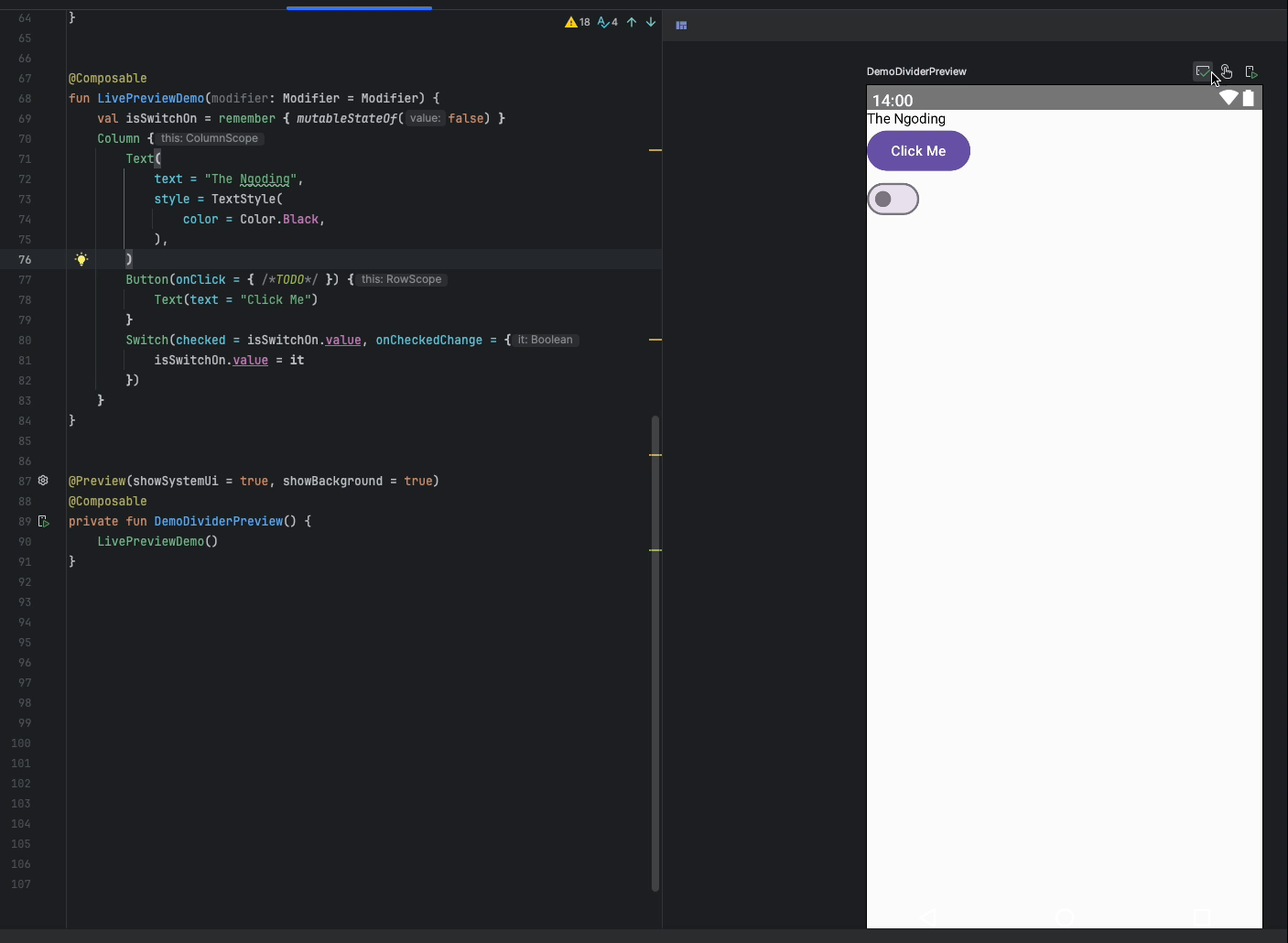Viewport: 1288px width, 943px height.
Task: Open the preview layout grid selector
Action: point(681,26)
